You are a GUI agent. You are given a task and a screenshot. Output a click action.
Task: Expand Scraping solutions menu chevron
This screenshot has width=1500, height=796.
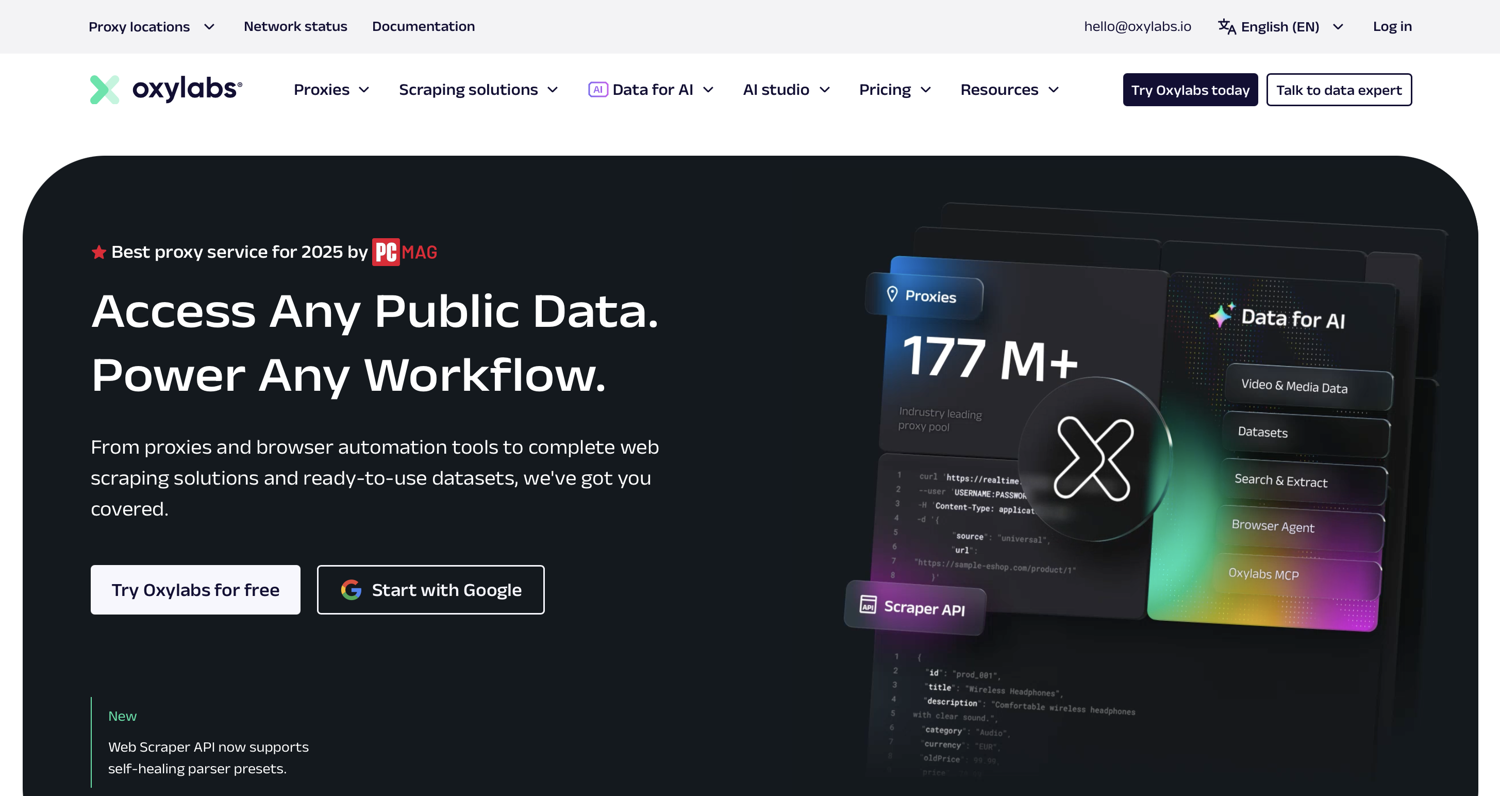click(x=552, y=90)
